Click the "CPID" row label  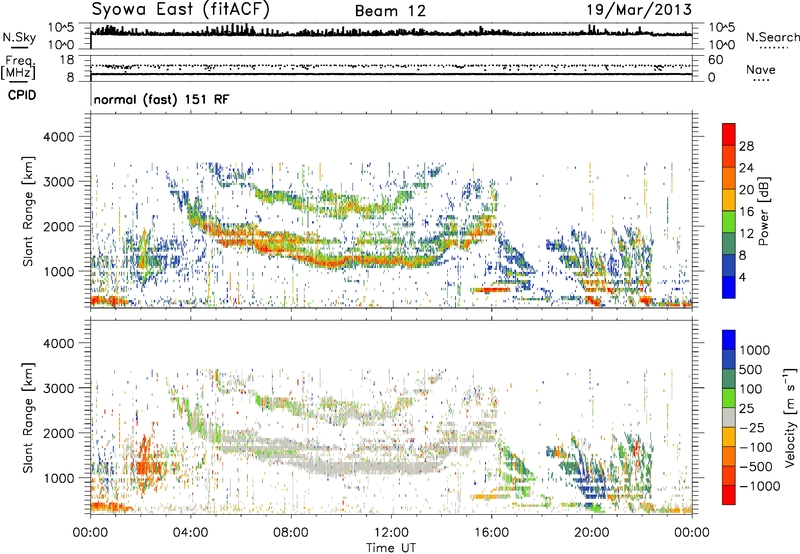pyautogui.click(x=22, y=95)
